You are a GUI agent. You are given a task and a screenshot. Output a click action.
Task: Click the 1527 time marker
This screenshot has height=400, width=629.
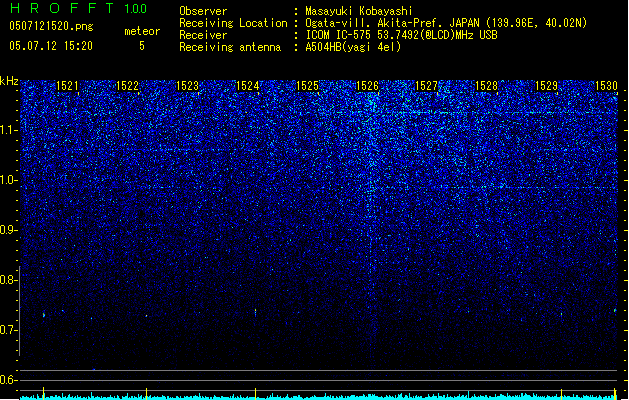tap(426, 86)
